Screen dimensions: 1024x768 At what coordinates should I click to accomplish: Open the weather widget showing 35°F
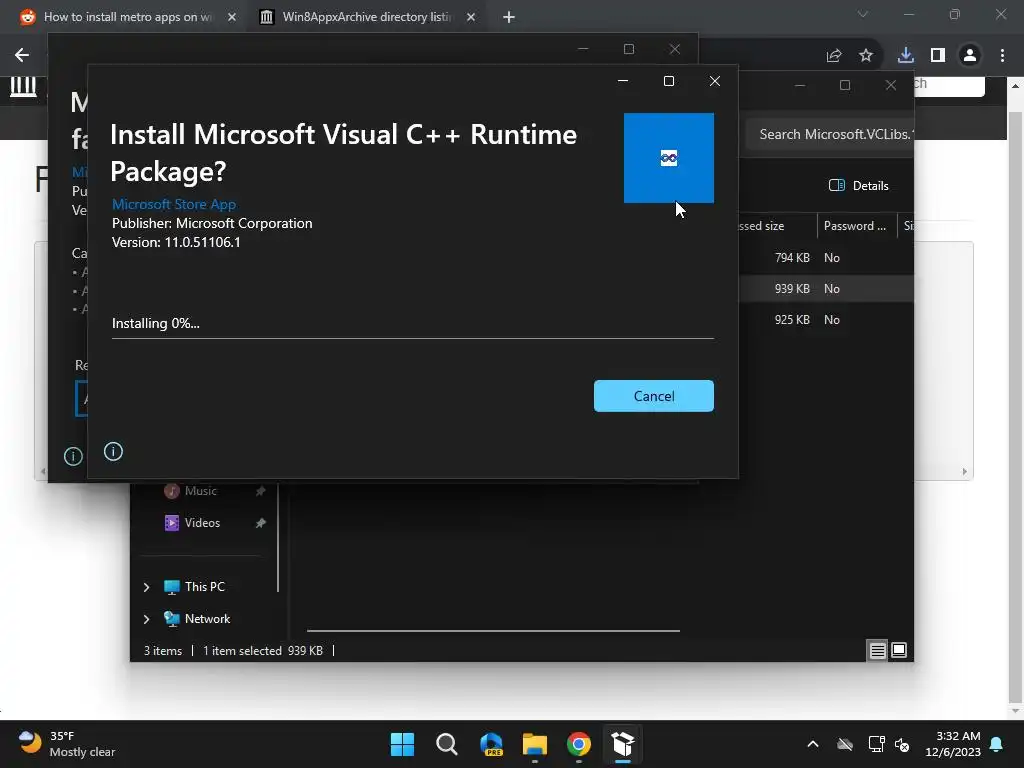coord(67,744)
